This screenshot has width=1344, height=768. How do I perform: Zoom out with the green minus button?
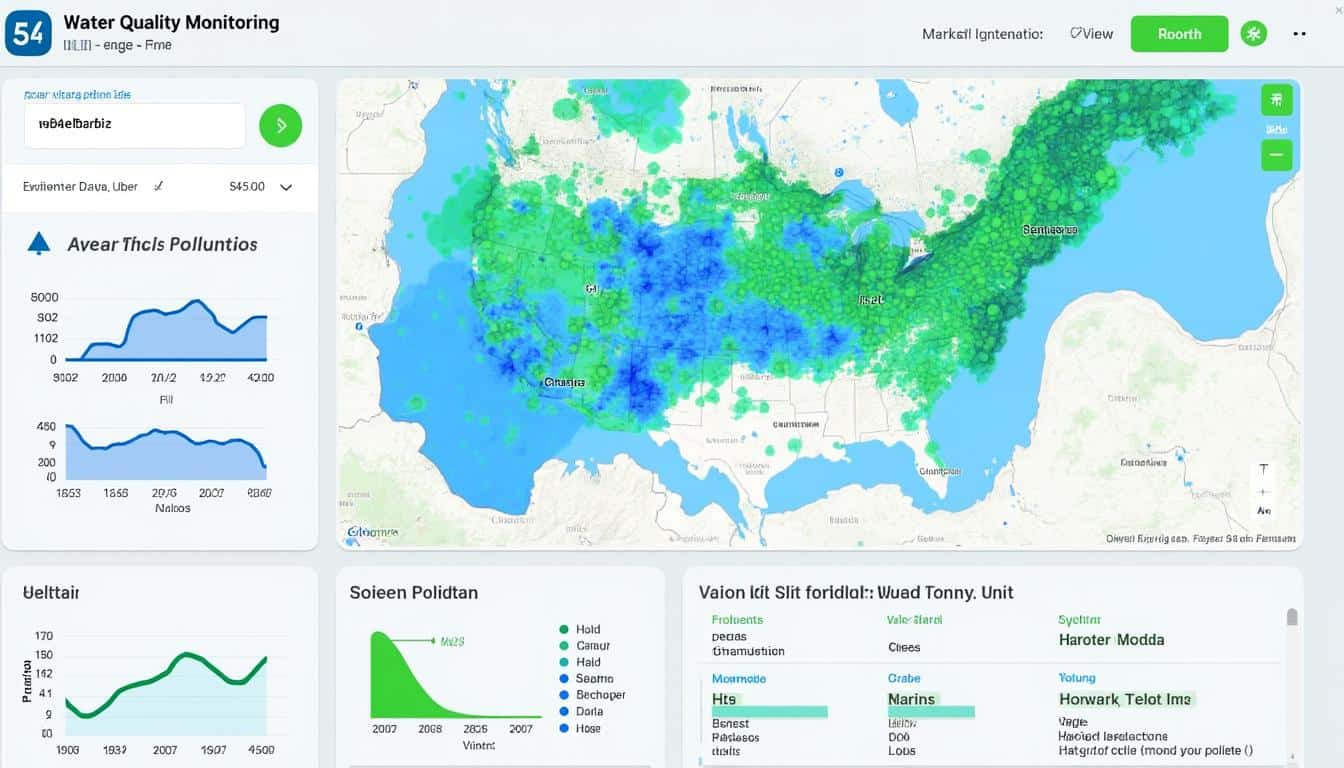(x=1276, y=155)
